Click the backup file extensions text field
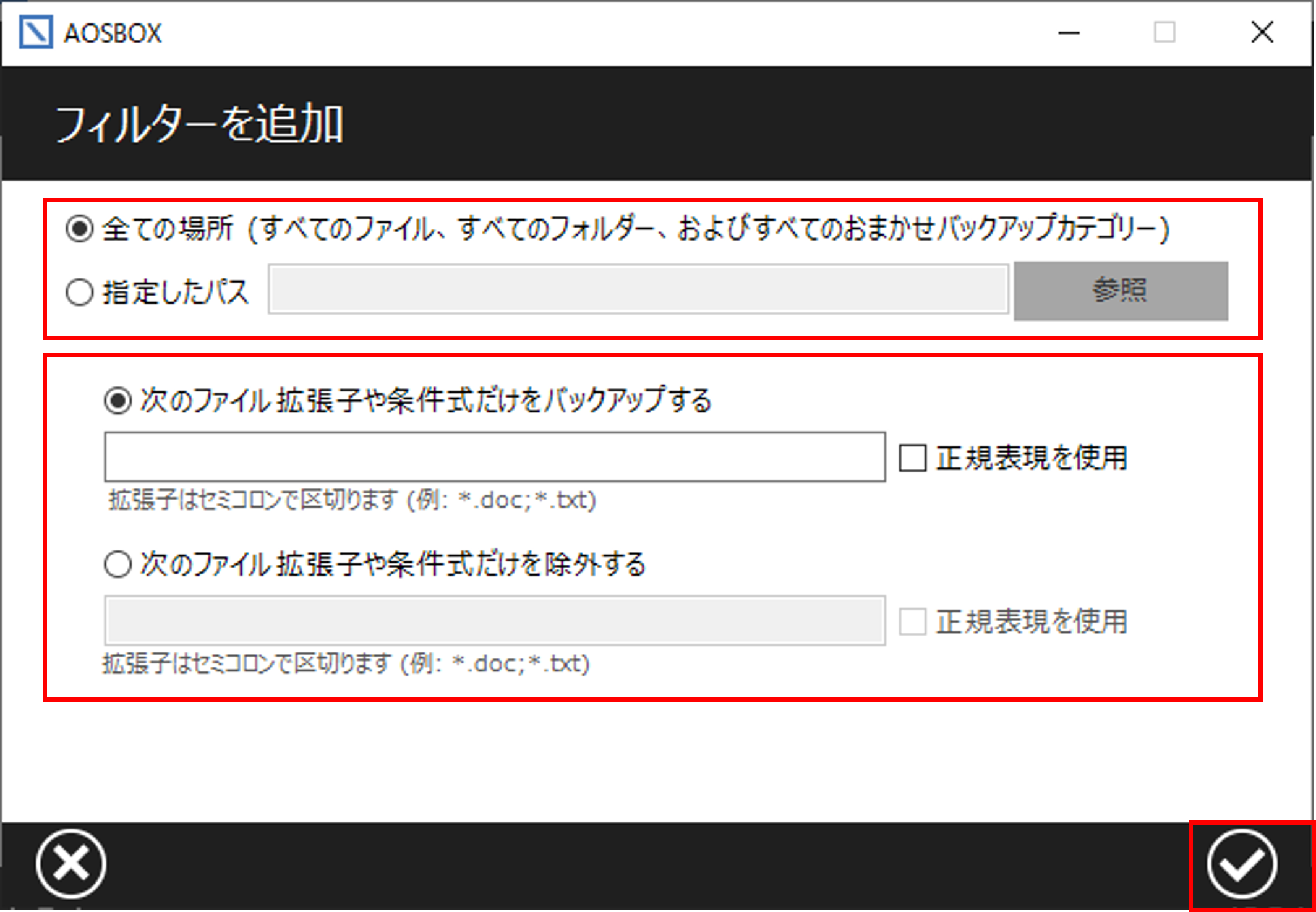Viewport: 1316px width, 912px height. pyautogui.click(x=495, y=457)
